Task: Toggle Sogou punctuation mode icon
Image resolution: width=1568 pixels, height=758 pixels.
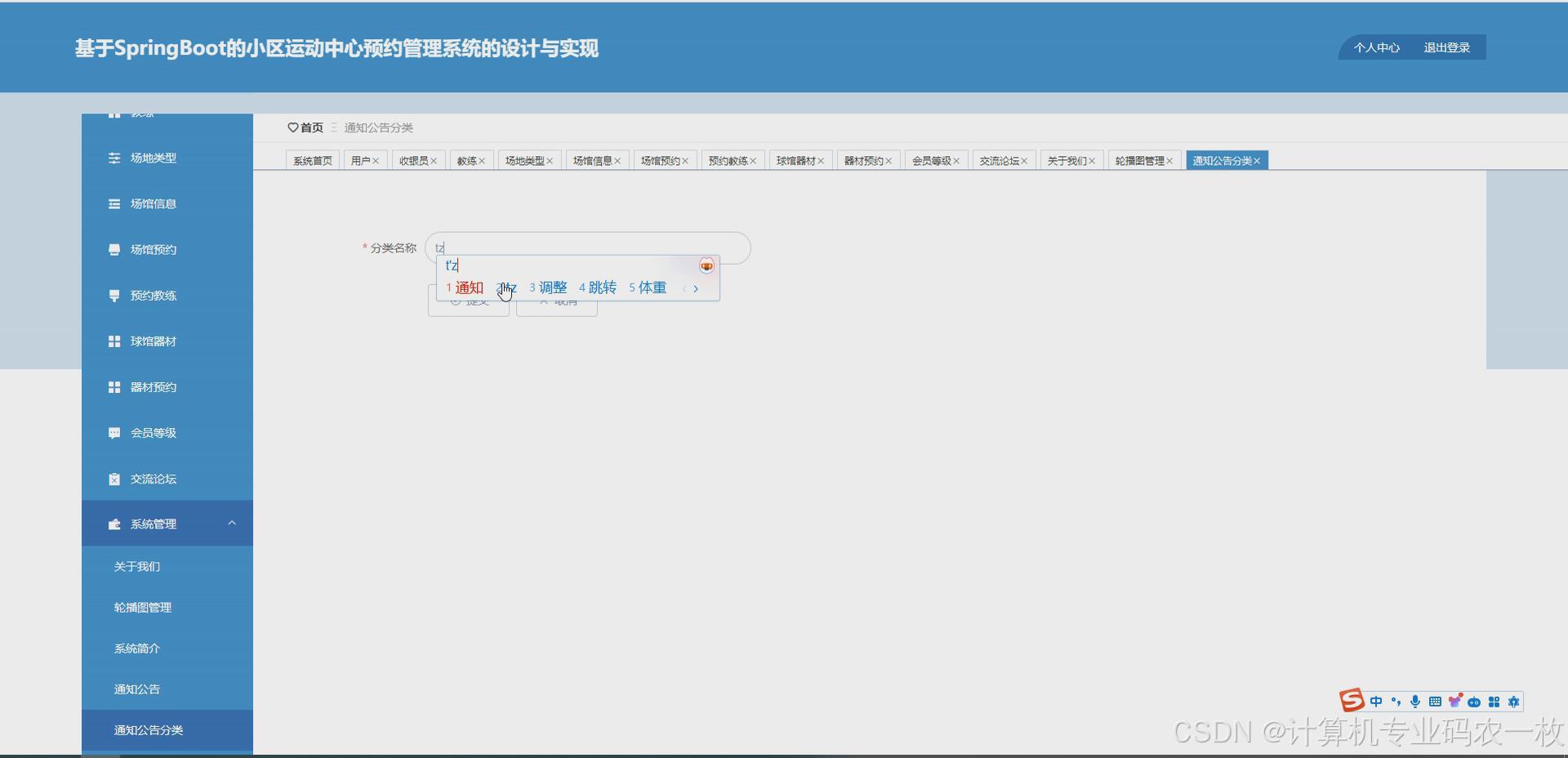Action: pyautogui.click(x=1396, y=702)
